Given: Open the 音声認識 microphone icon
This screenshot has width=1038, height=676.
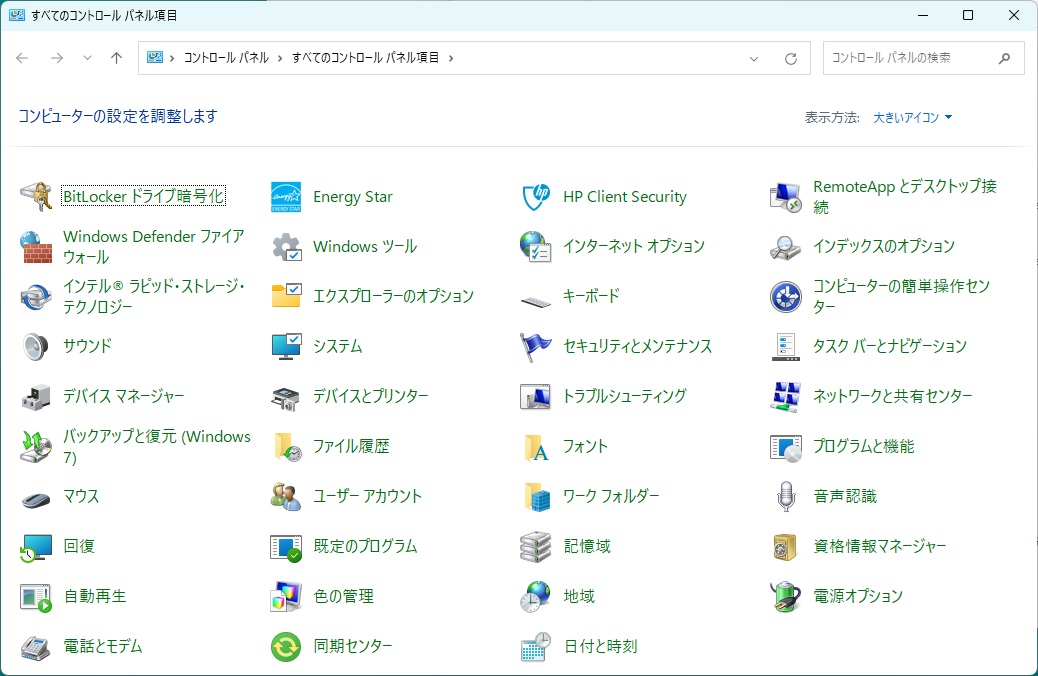Looking at the screenshot, I should coord(786,496).
